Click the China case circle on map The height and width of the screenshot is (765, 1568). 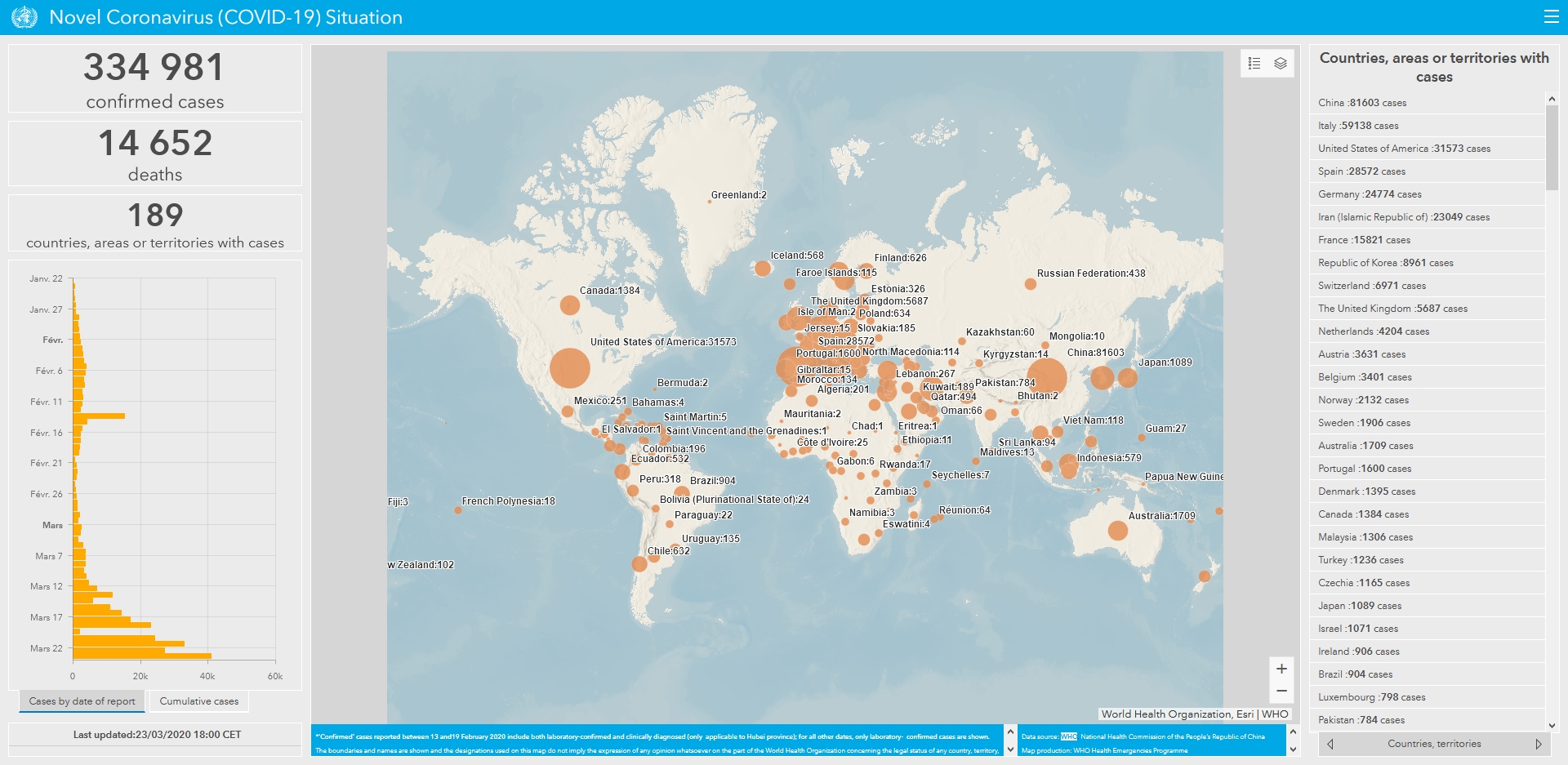click(1047, 376)
